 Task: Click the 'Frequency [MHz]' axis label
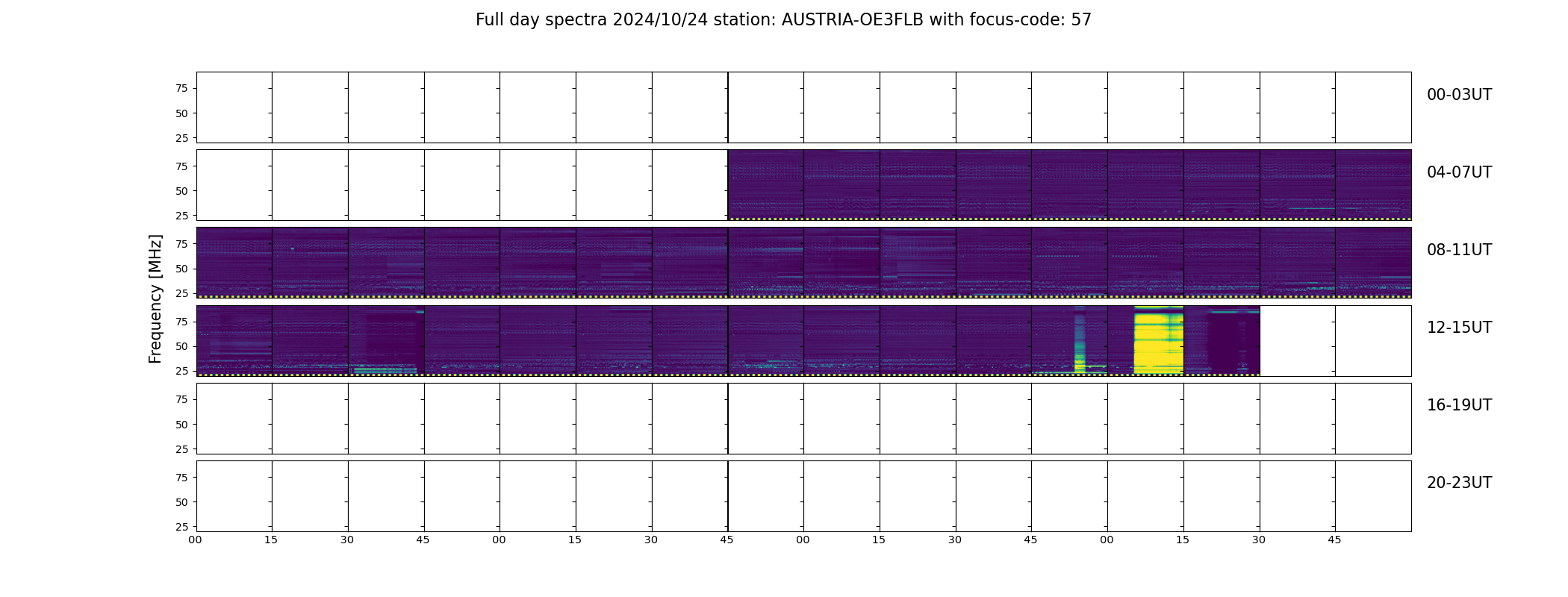click(x=155, y=298)
